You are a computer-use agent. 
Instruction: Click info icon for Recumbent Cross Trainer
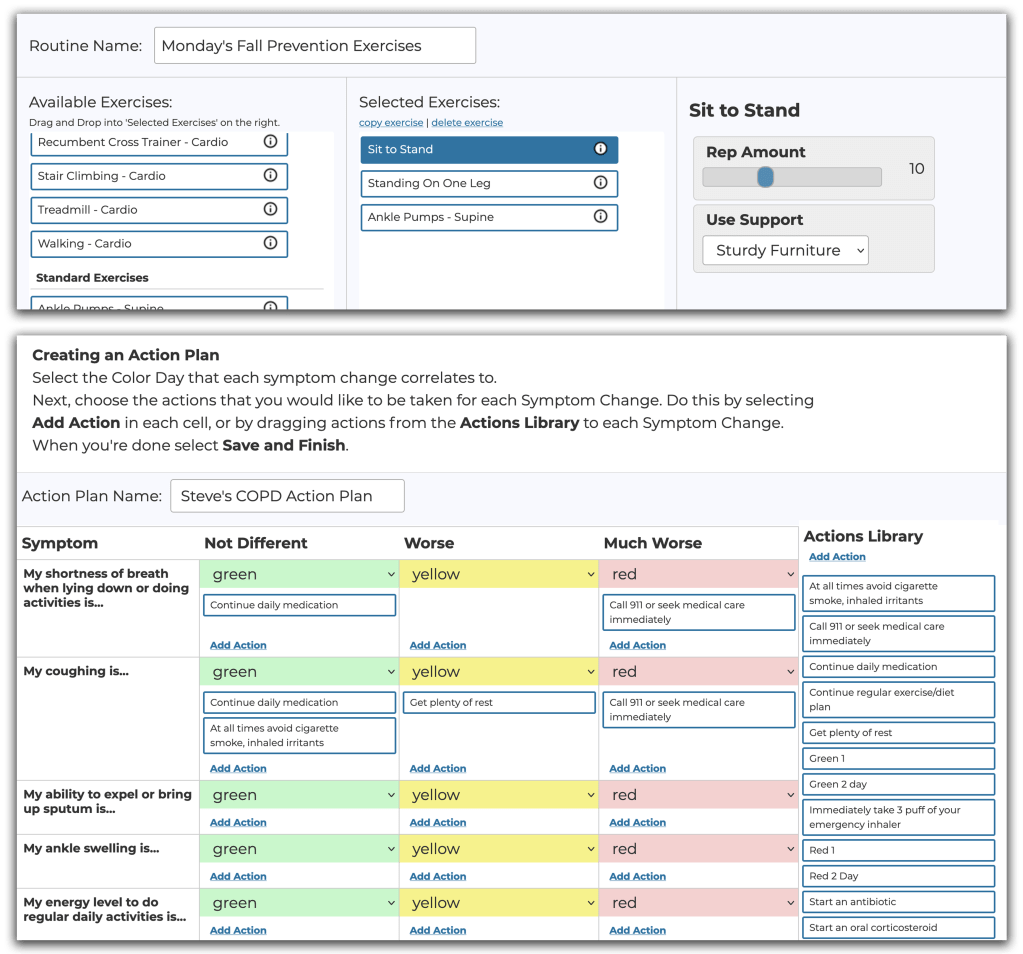pos(270,142)
